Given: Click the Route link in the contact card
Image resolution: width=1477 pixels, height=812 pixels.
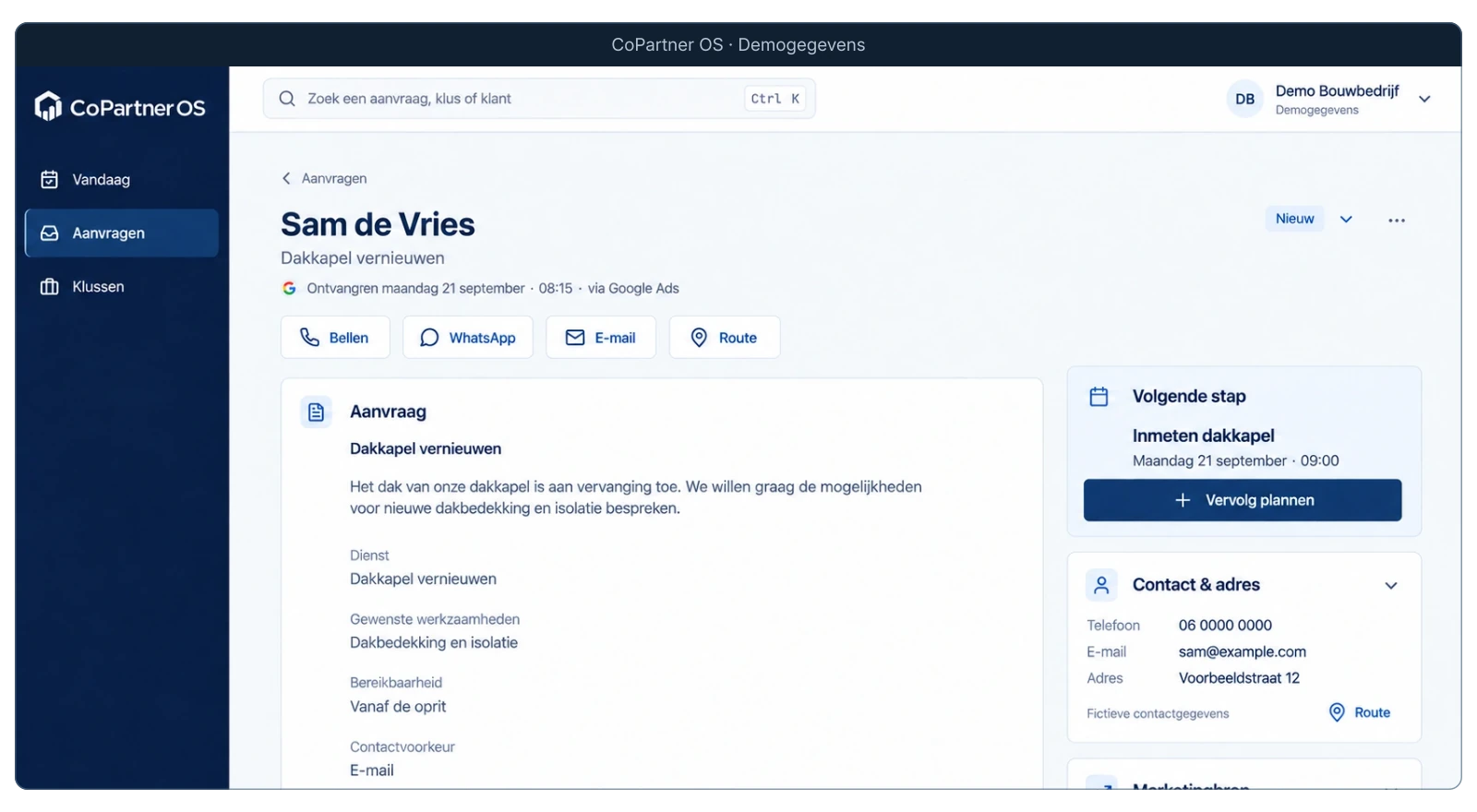Looking at the screenshot, I should 1360,712.
